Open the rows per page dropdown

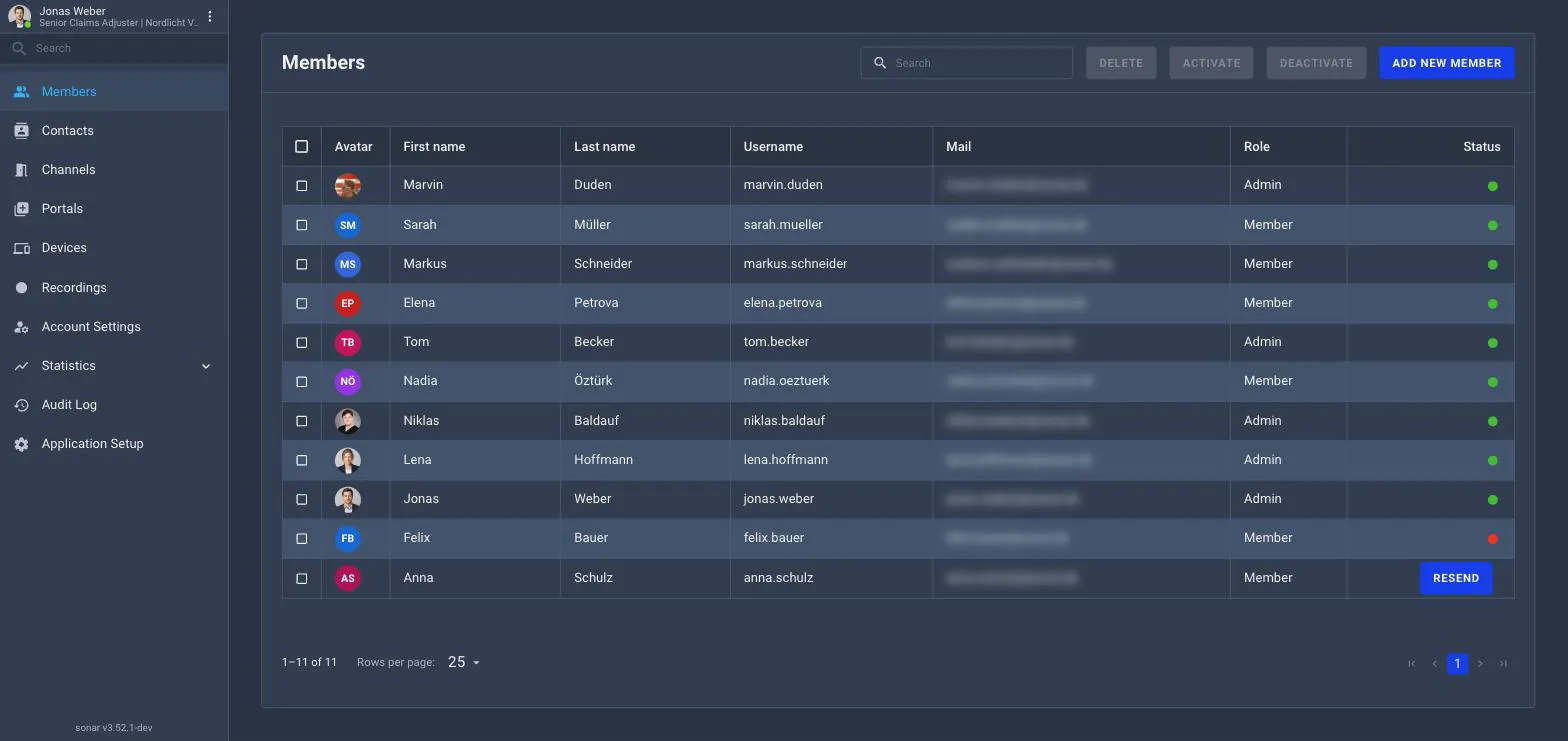tap(464, 662)
